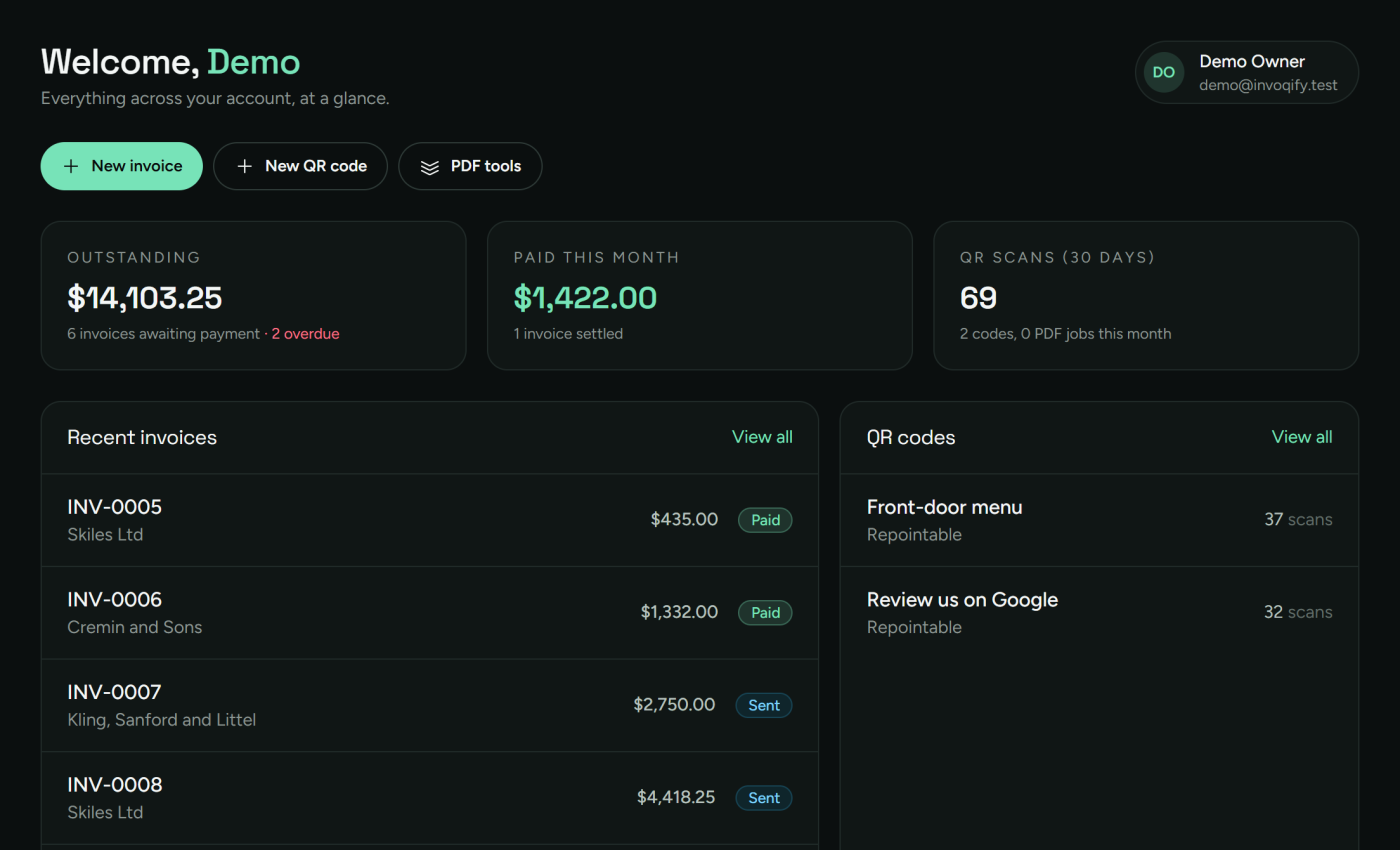Click the Paid This Month $1,422.00 amount
Viewport: 1400px width, 850px height.
(585, 298)
